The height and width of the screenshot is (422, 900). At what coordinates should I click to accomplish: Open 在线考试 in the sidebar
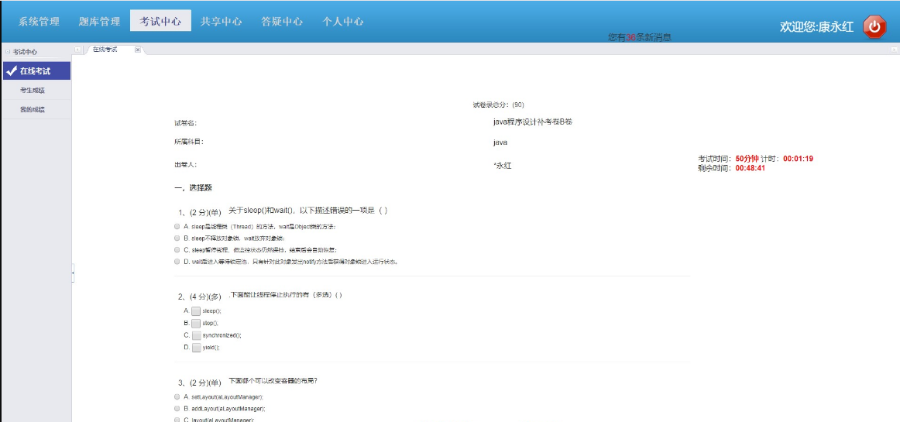pyautogui.click(x=37, y=71)
